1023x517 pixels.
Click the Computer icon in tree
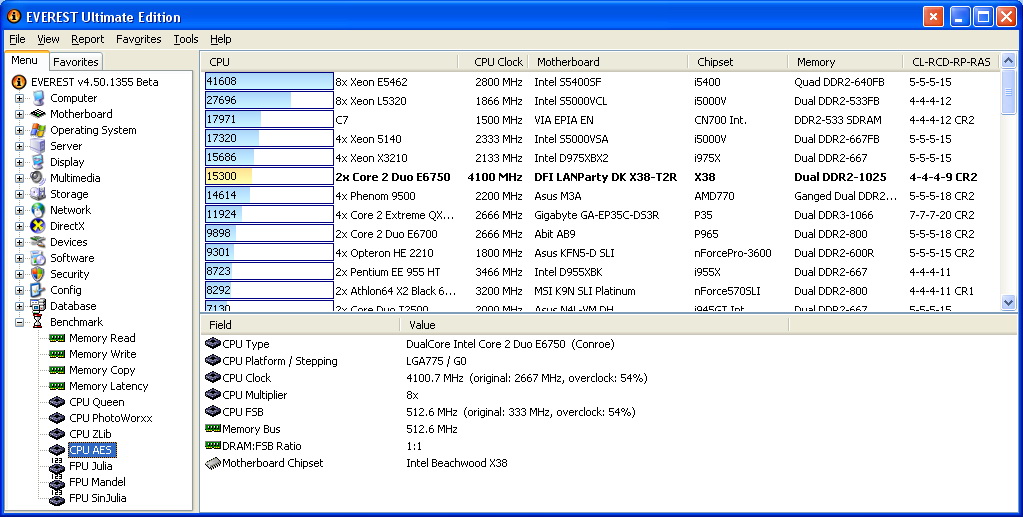(38, 98)
